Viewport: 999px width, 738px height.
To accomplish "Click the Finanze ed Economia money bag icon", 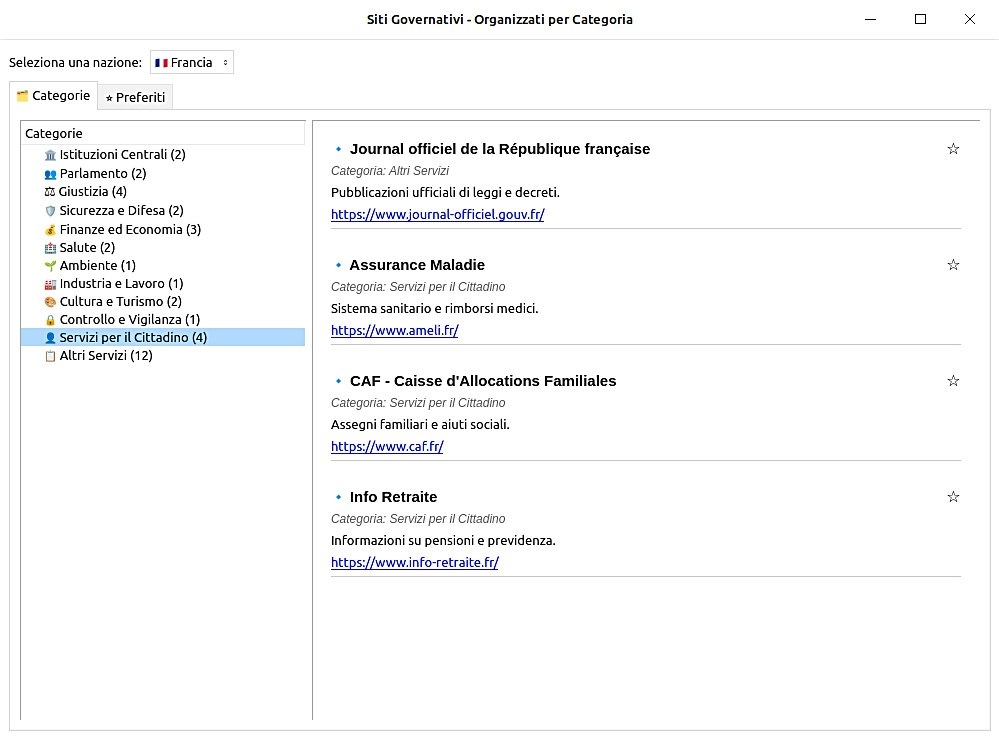I will 50,230.
